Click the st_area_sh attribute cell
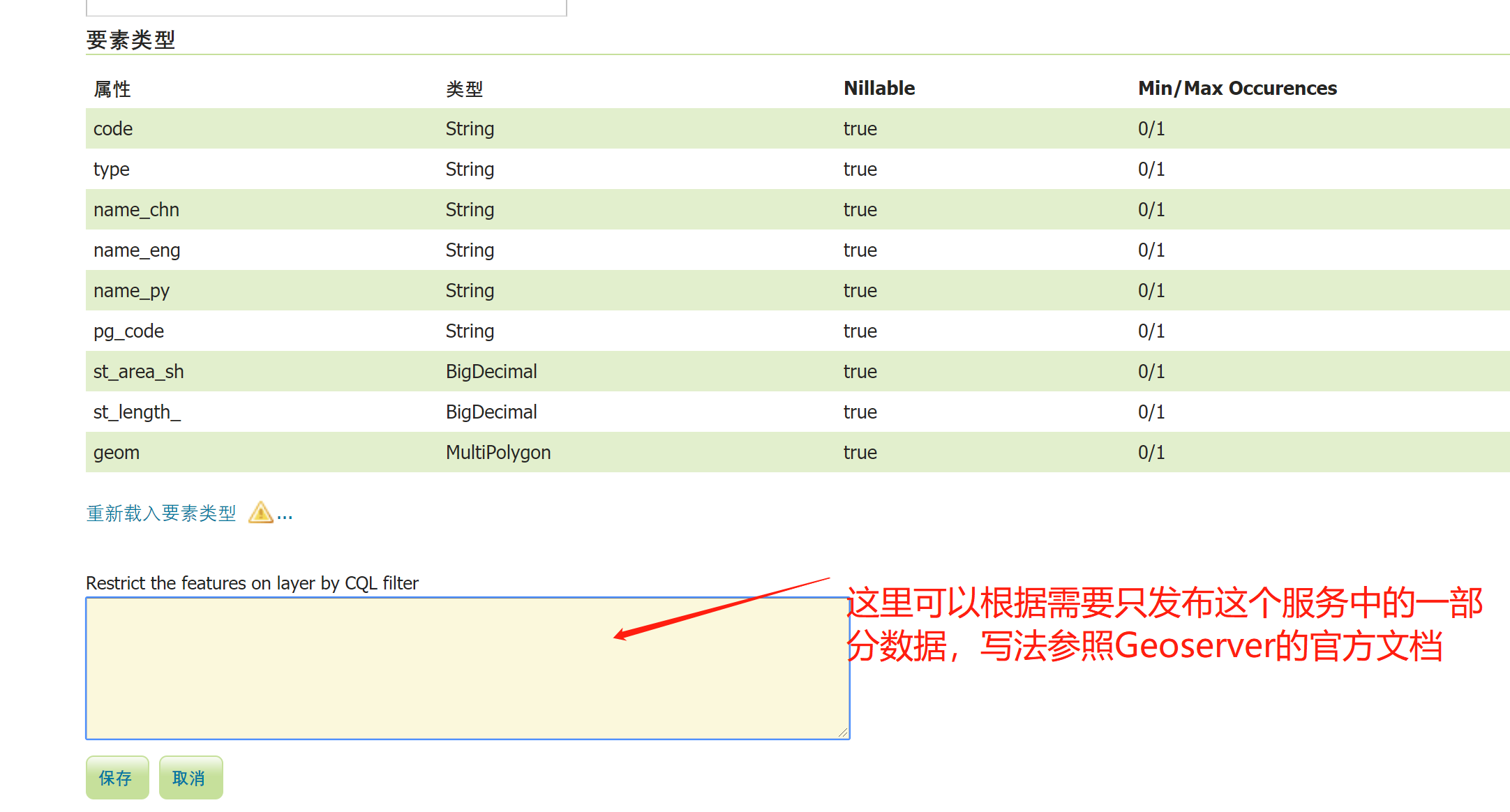This screenshot has width=1510, height=812. click(x=139, y=372)
